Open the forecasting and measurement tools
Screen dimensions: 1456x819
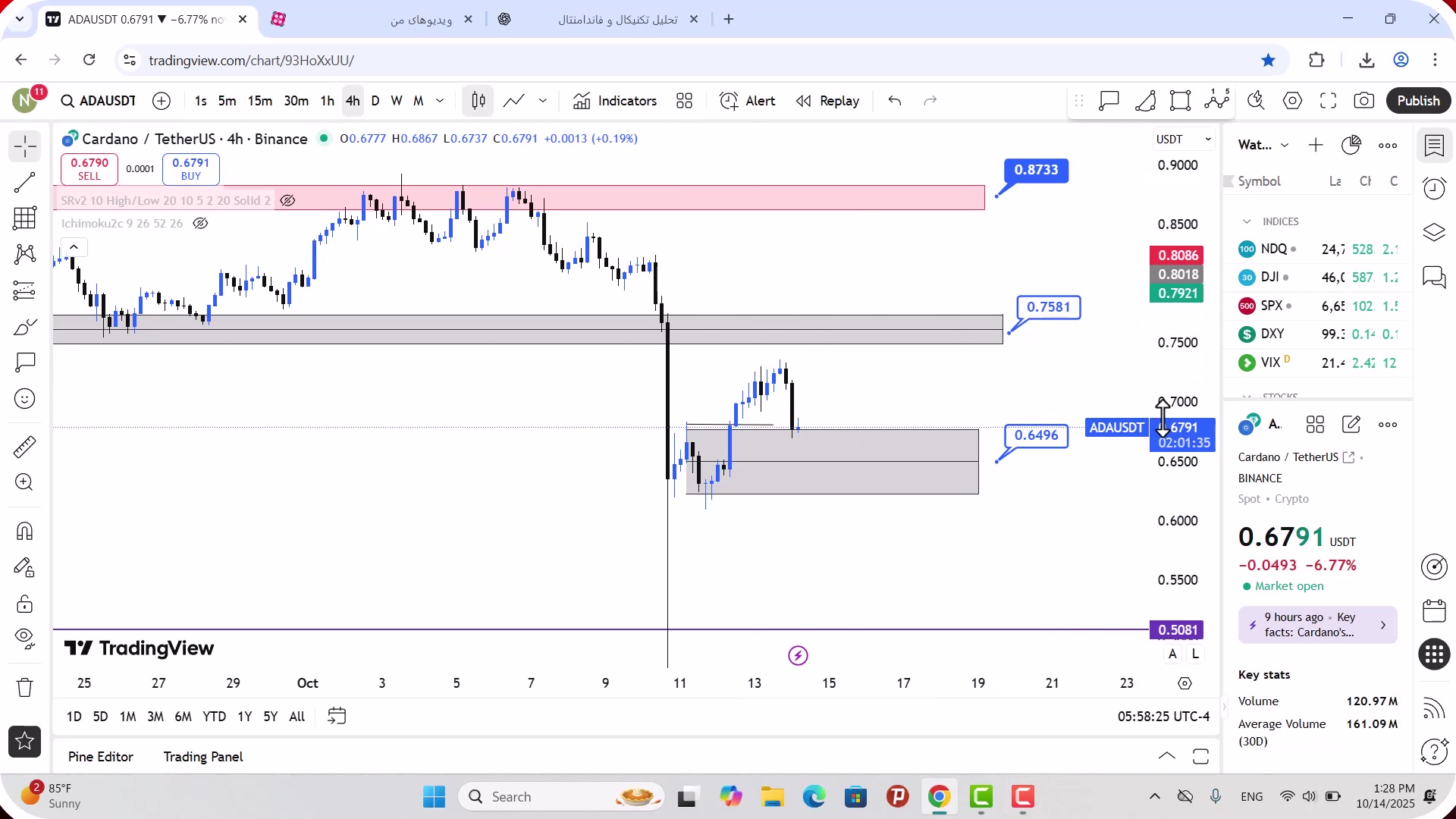tap(25, 290)
